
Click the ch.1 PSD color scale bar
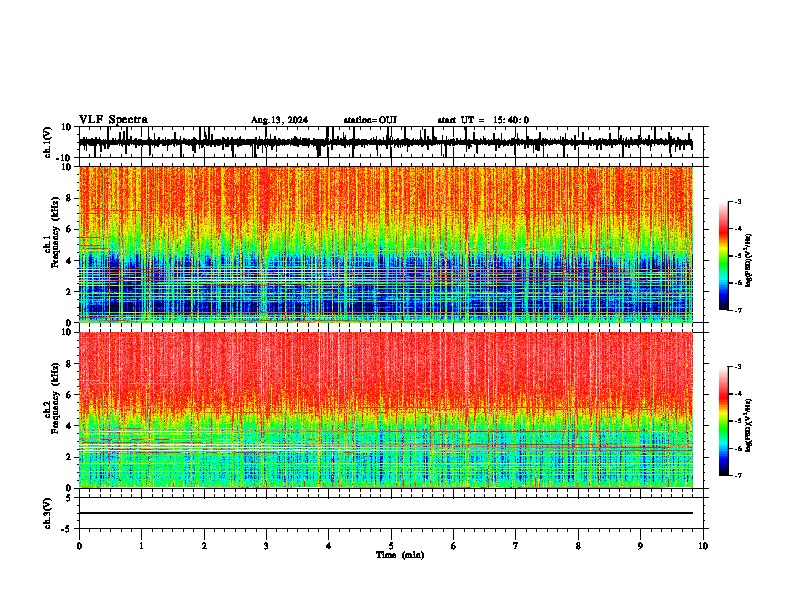(x=723, y=256)
